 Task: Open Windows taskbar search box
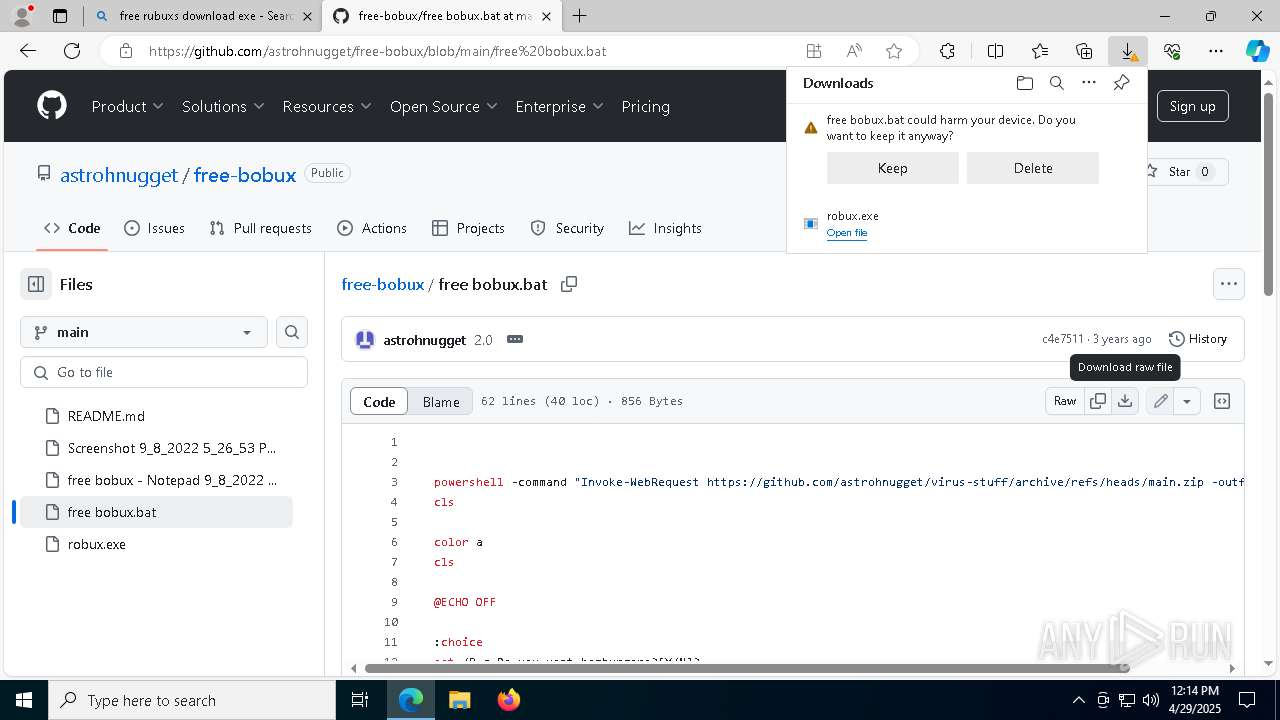click(192, 700)
